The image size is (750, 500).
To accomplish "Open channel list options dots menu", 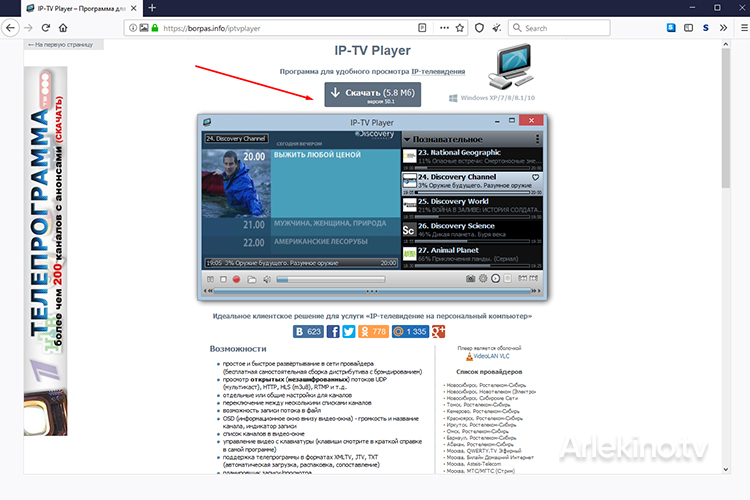I will tap(538, 139).
